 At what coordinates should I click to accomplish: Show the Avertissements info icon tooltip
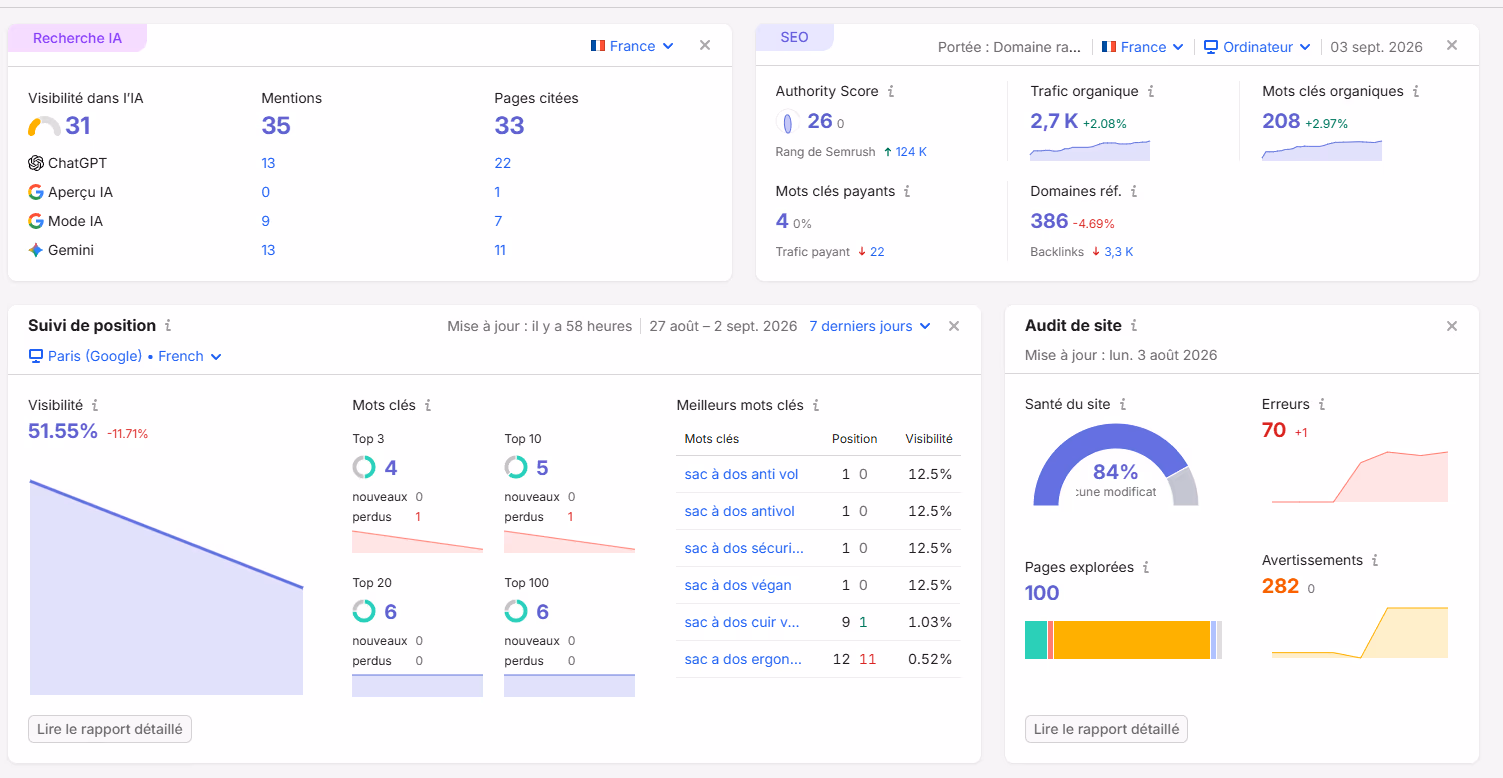pos(1375,560)
